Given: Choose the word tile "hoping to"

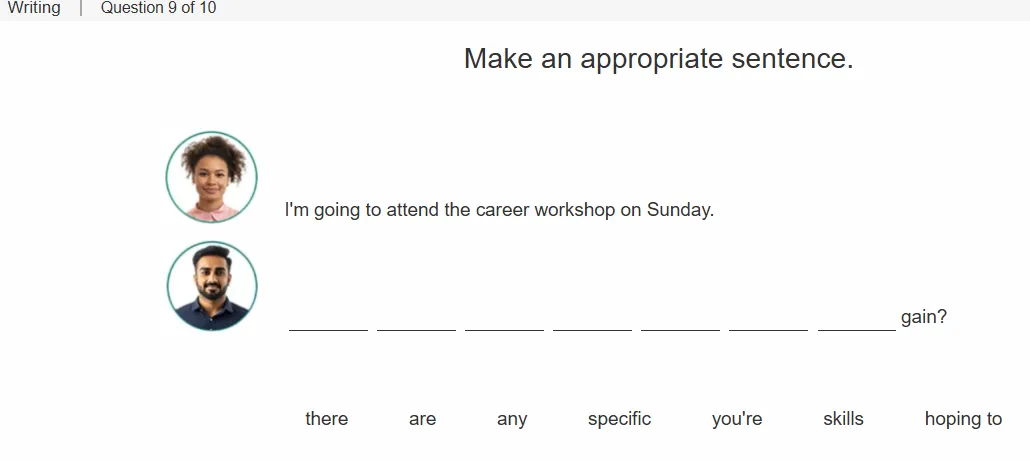Looking at the screenshot, I should point(963,419).
